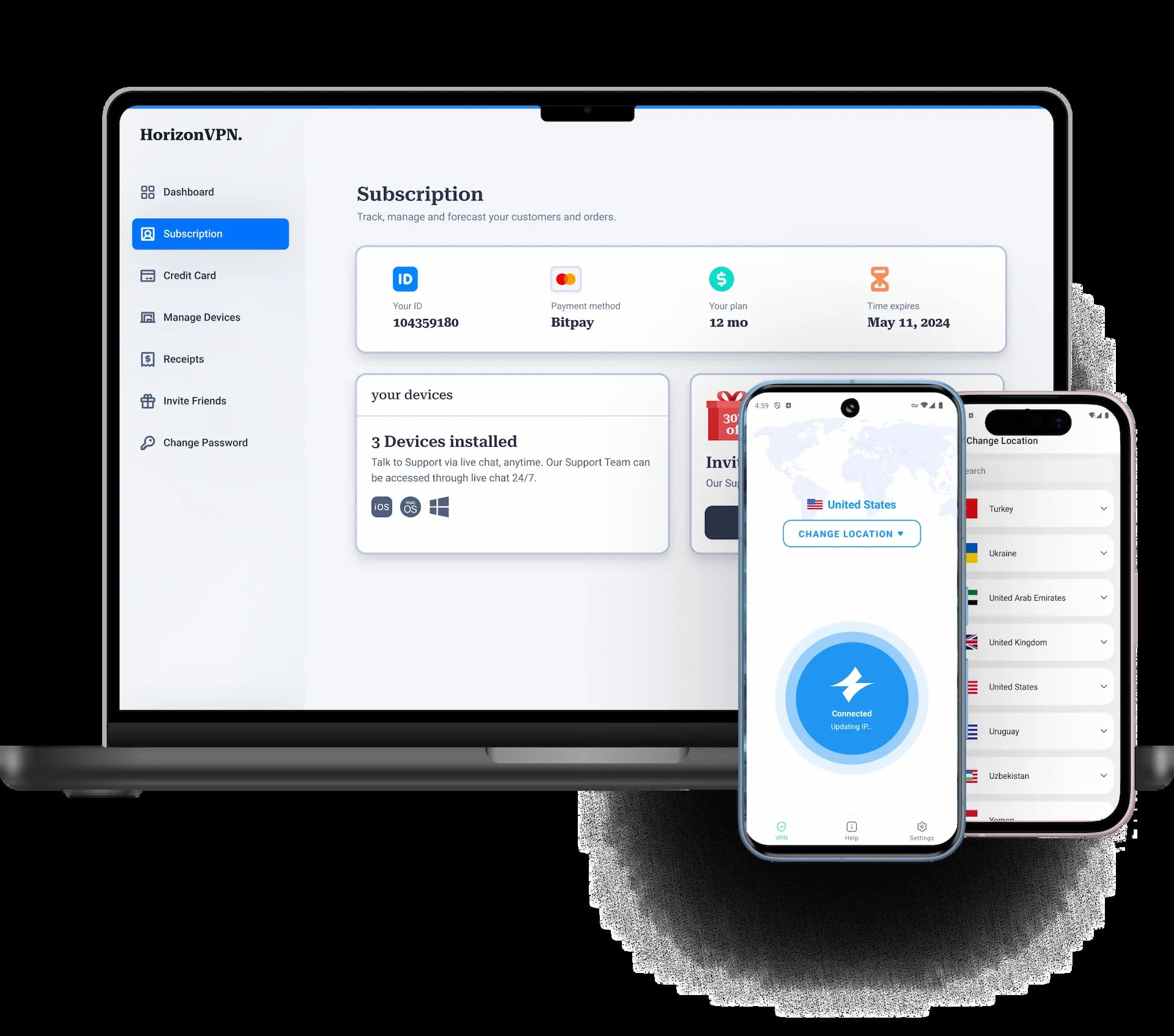Image resolution: width=1174 pixels, height=1036 pixels.
Task: Click the Your ID badge icon
Action: (x=404, y=278)
